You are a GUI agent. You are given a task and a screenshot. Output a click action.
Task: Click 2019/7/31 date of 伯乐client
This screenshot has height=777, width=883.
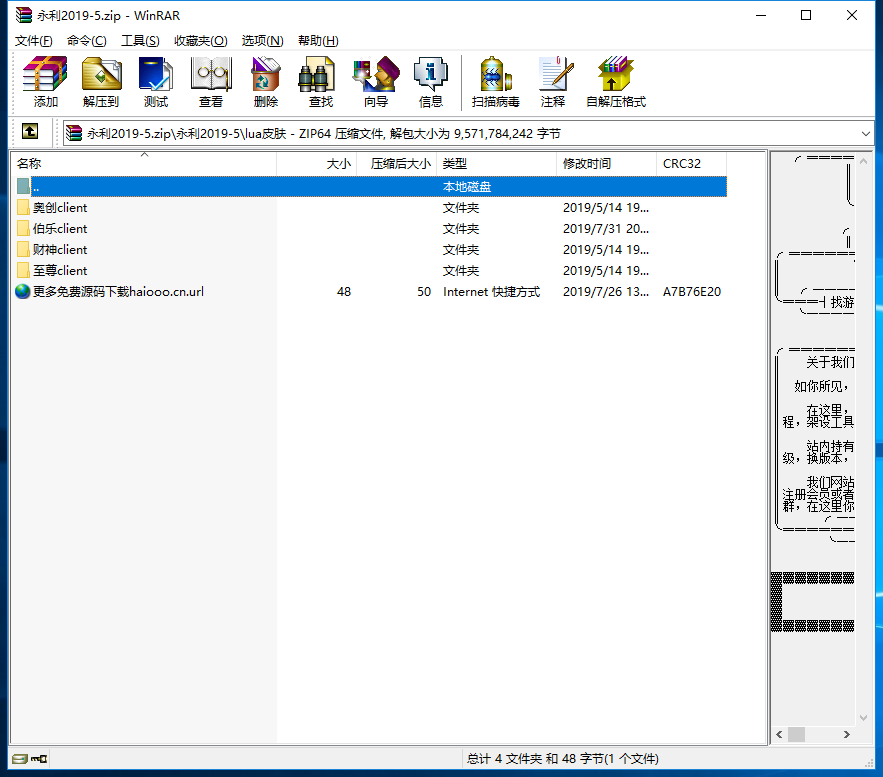coord(606,229)
